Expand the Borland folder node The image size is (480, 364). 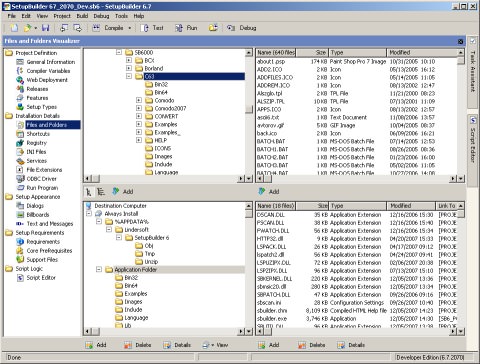(129, 68)
